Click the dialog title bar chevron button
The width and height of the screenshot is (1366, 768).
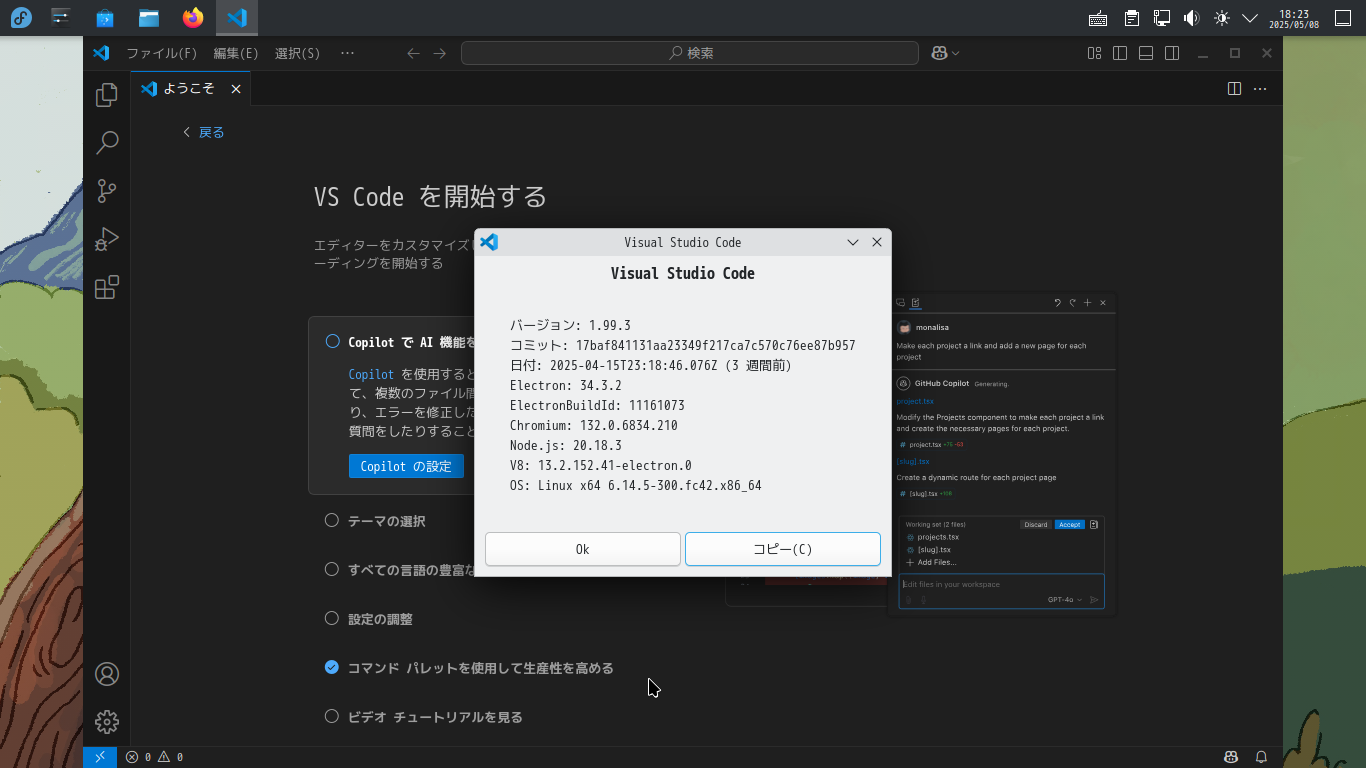click(x=853, y=242)
